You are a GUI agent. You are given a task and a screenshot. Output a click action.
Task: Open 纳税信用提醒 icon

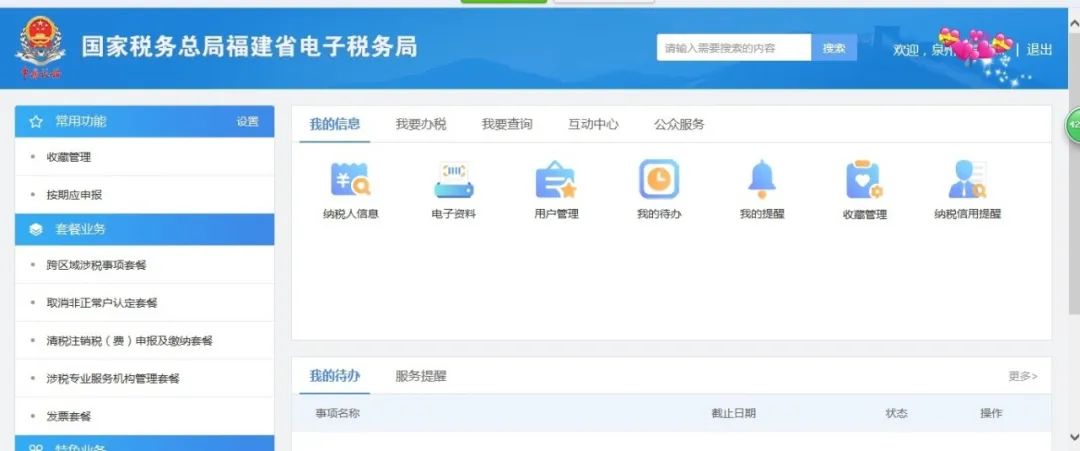coord(967,180)
